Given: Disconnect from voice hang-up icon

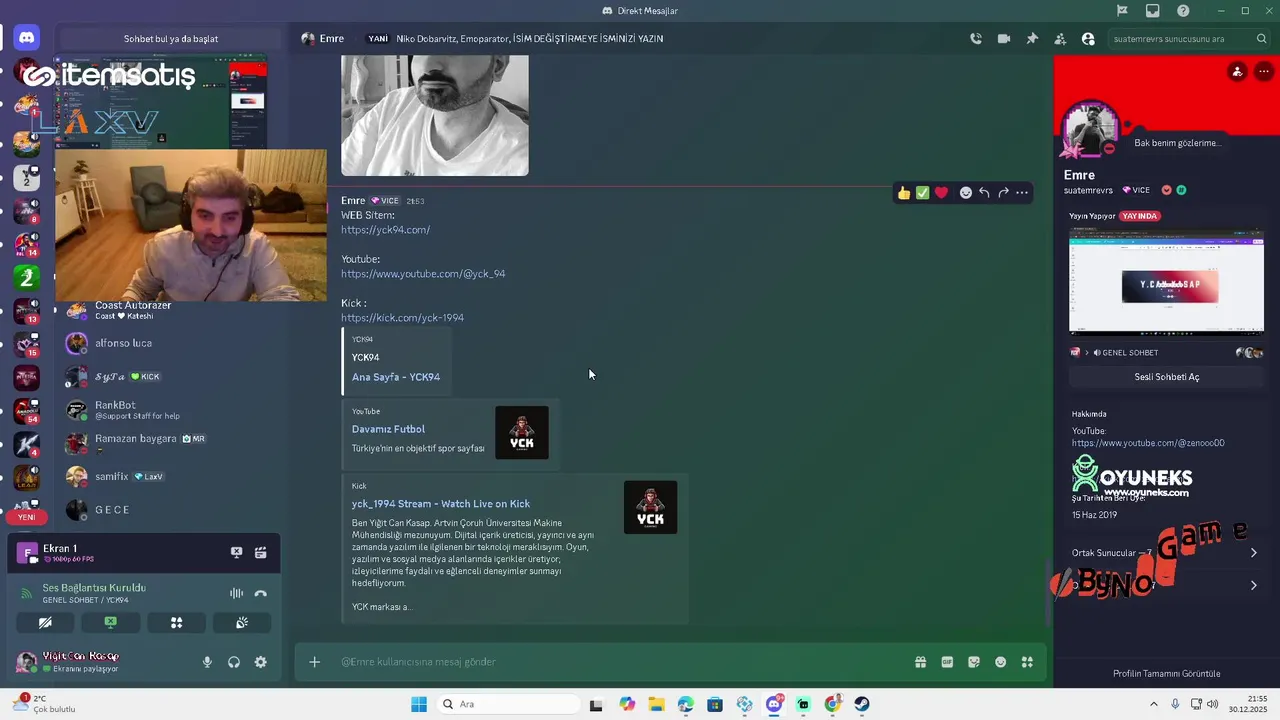Looking at the screenshot, I should click(x=260, y=593).
